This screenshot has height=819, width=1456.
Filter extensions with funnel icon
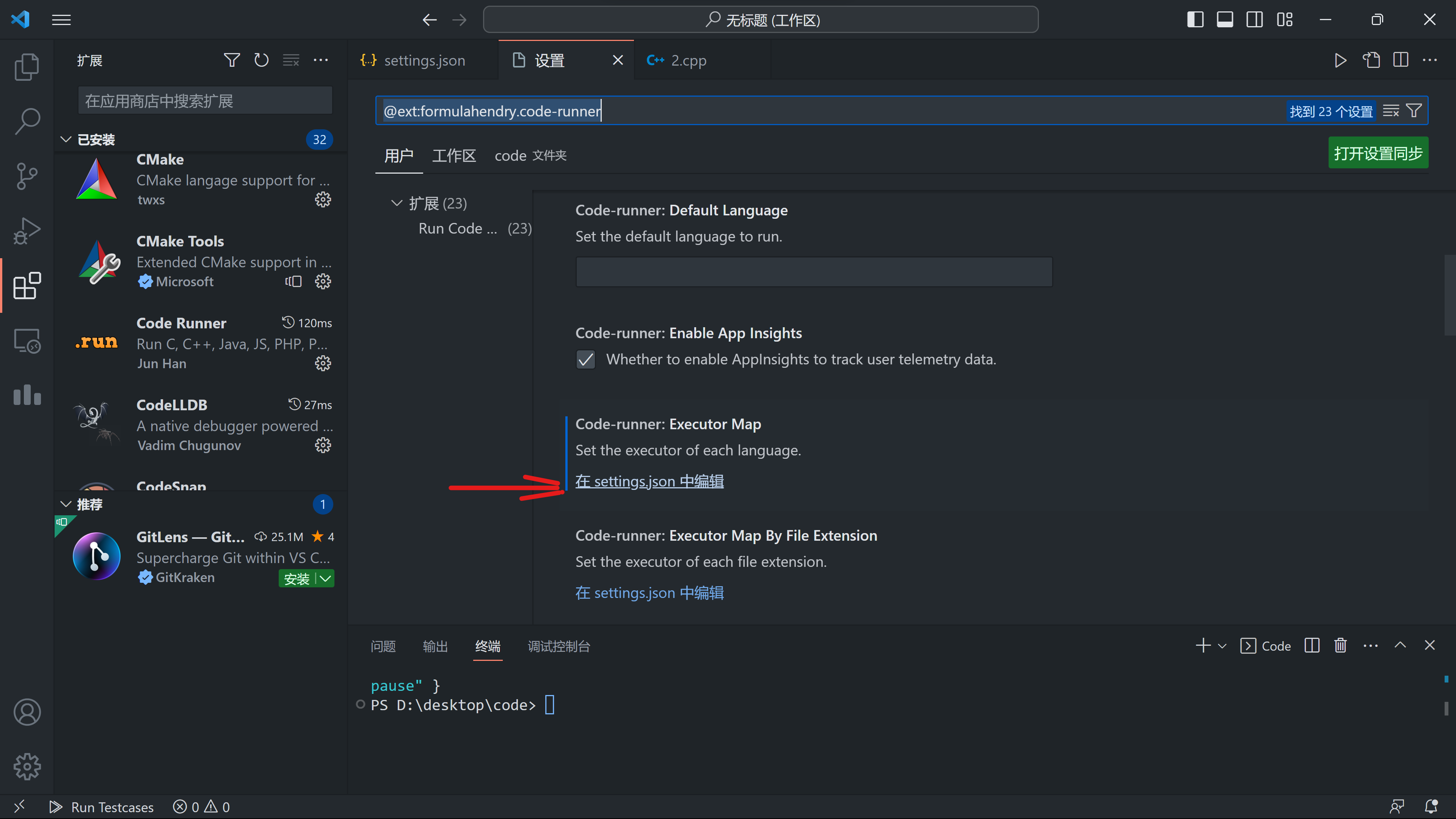pyautogui.click(x=232, y=60)
